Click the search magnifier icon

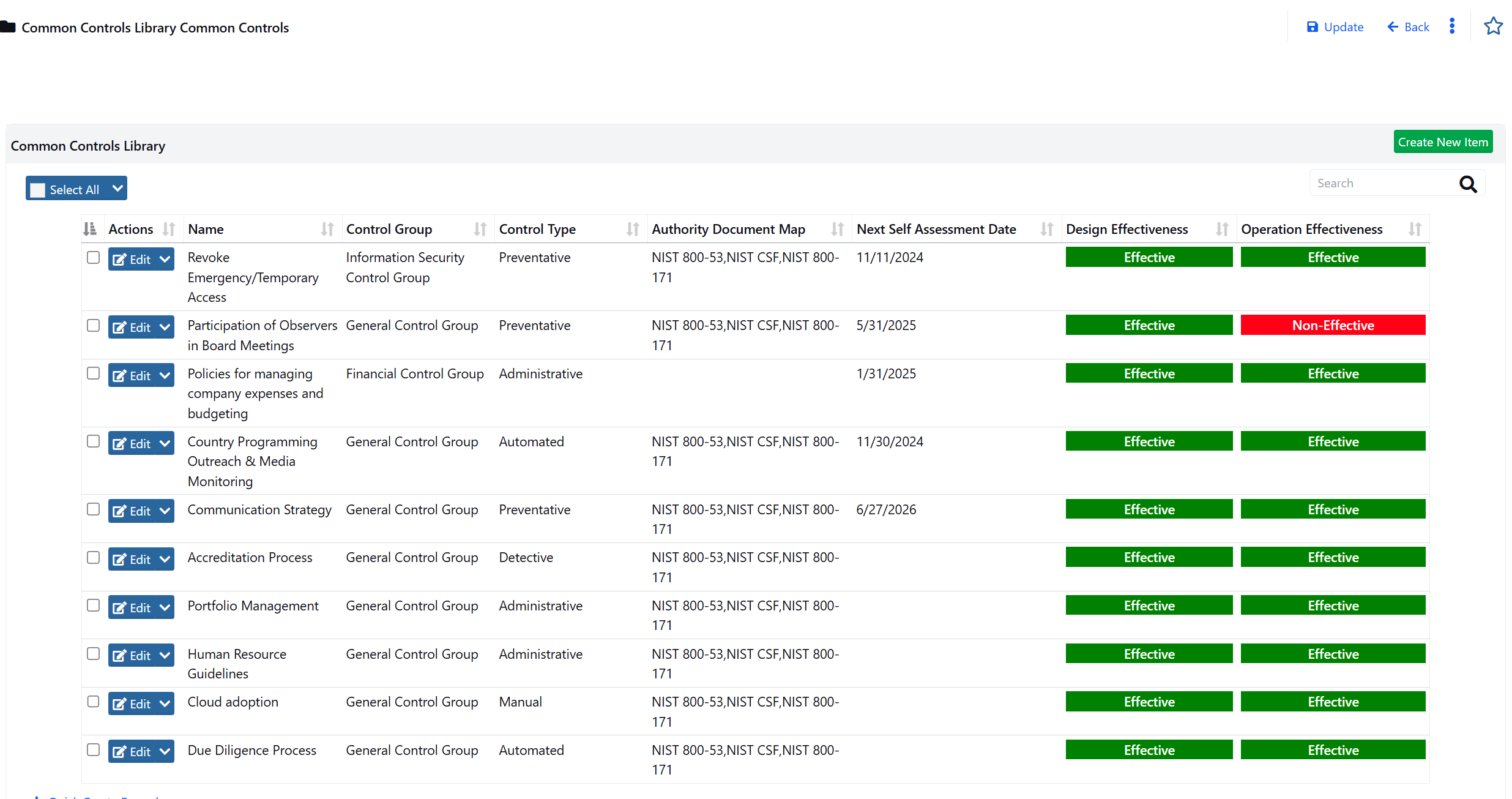click(x=1468, y=184)
